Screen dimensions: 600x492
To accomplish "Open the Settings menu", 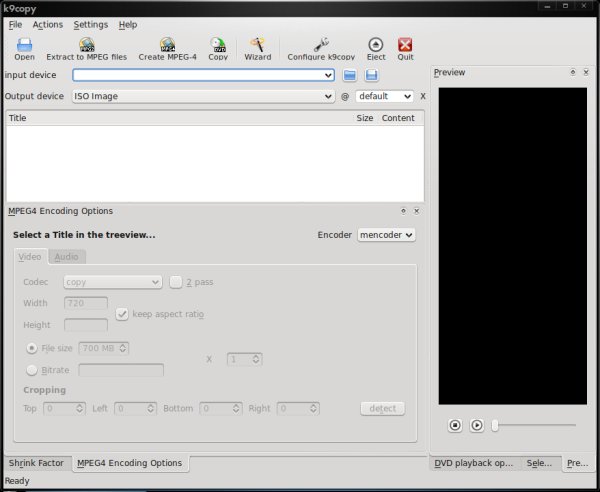I will [x=90, y=24].
